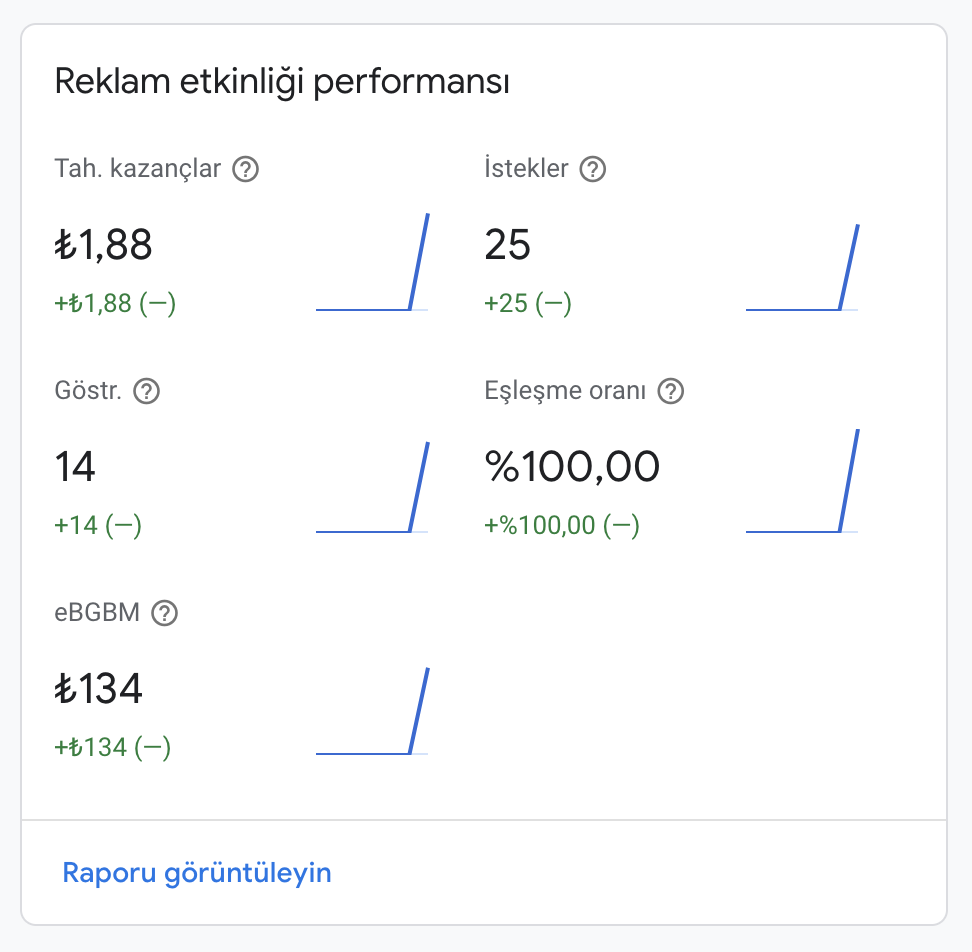Click the Reklam etkinliği performansı heading
The height and width of the screenshot is (952, 972).
pyautogui.click(x=282, y=82)
